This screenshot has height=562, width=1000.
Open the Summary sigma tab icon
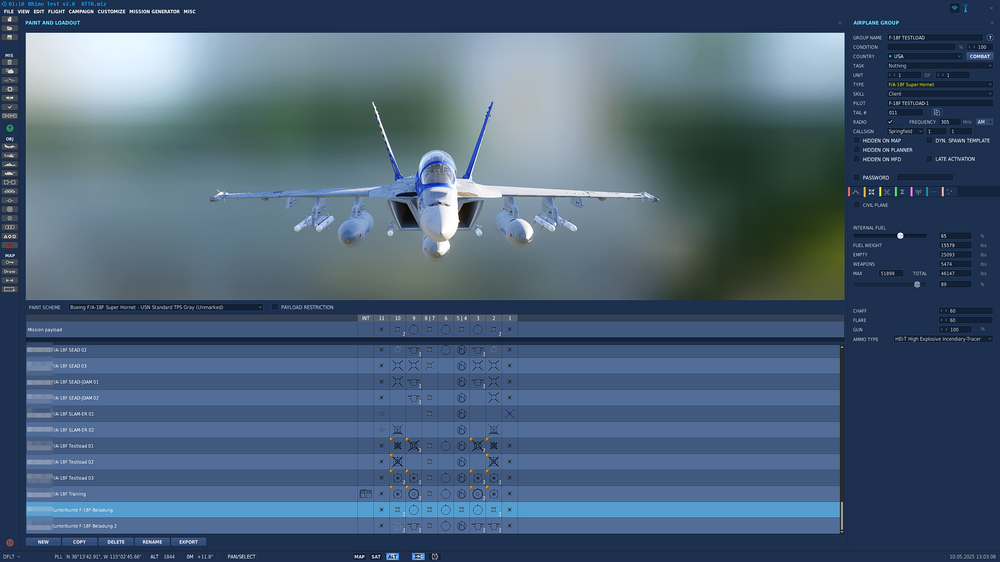tap(902, 192)
